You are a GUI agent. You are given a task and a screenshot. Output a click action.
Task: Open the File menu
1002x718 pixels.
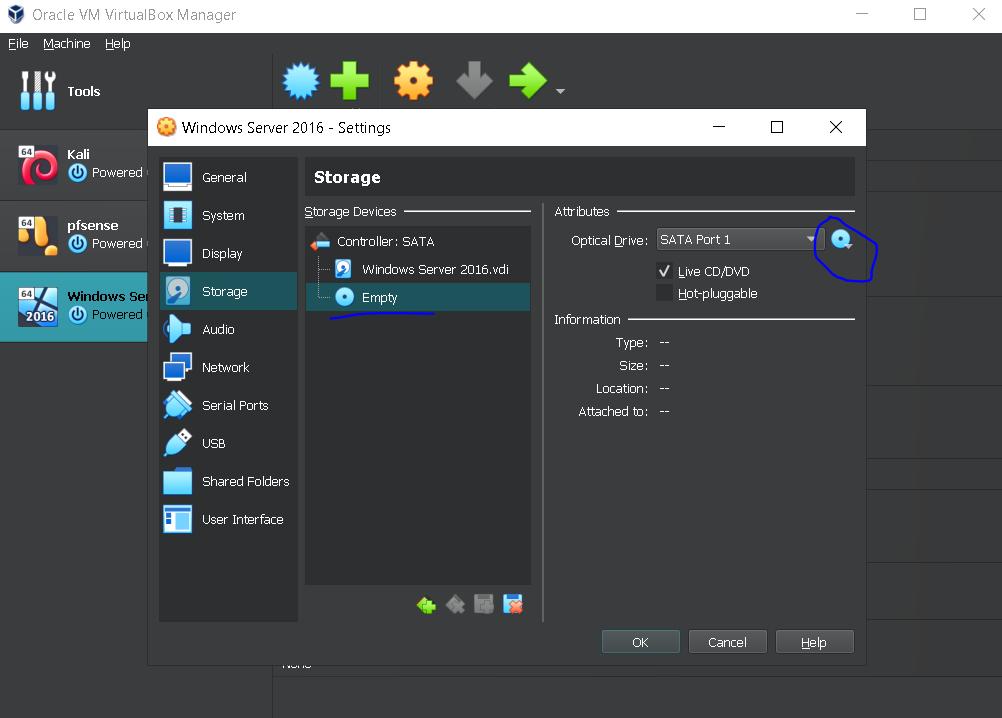click(18, 43)
